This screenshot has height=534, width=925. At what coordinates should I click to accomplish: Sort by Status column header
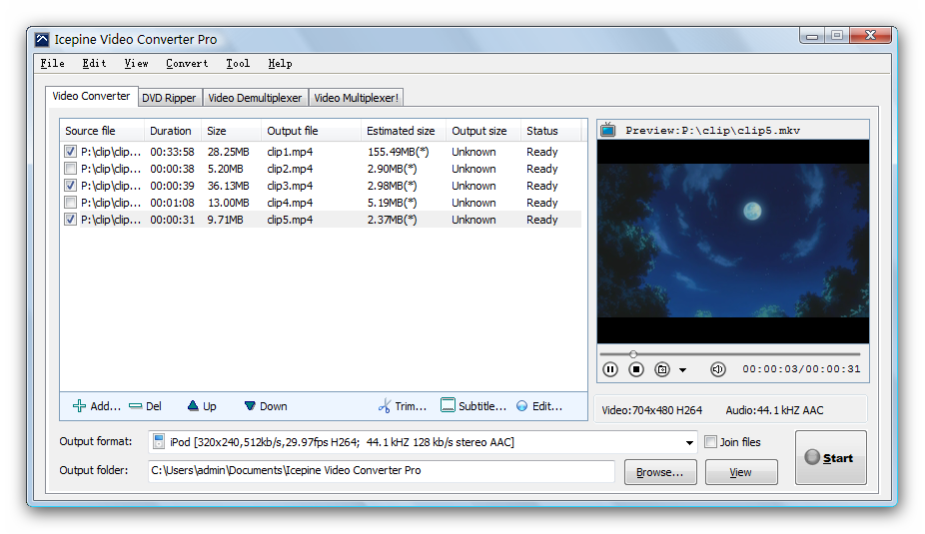point(551,131)
